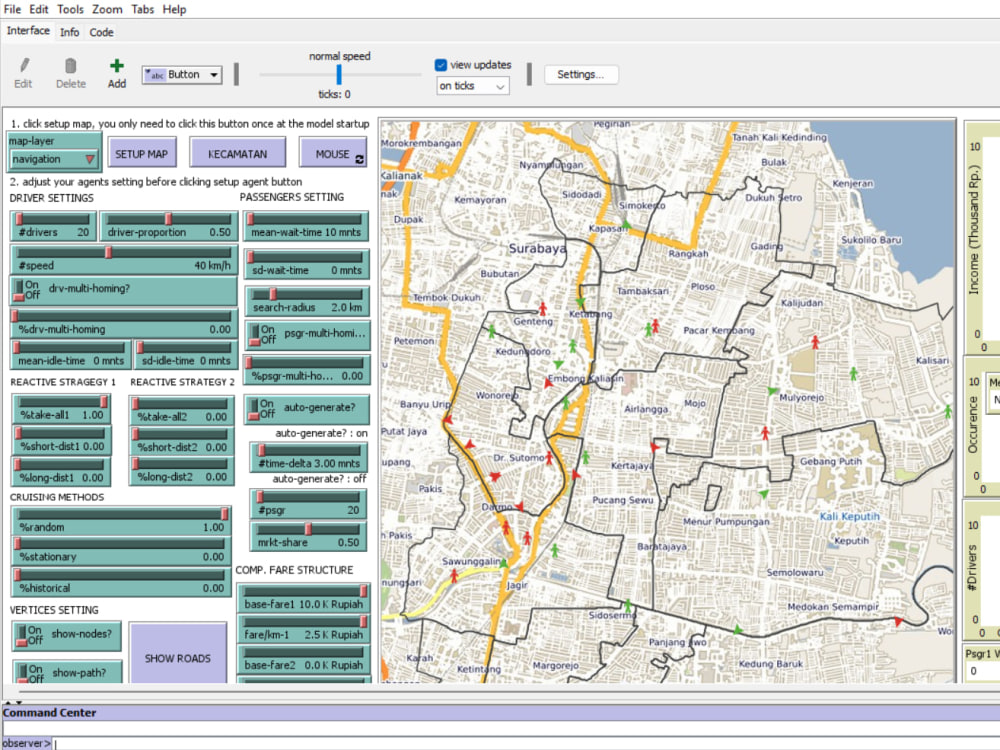Click the KECAMATAN button
This screenshot has height=750, width=1000.
[237, 152]
